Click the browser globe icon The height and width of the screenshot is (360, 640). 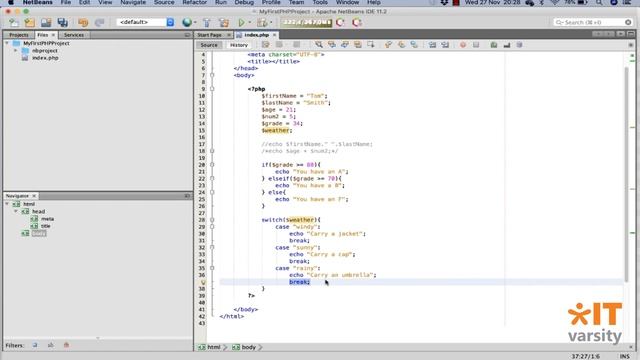(x=187, y=22)
